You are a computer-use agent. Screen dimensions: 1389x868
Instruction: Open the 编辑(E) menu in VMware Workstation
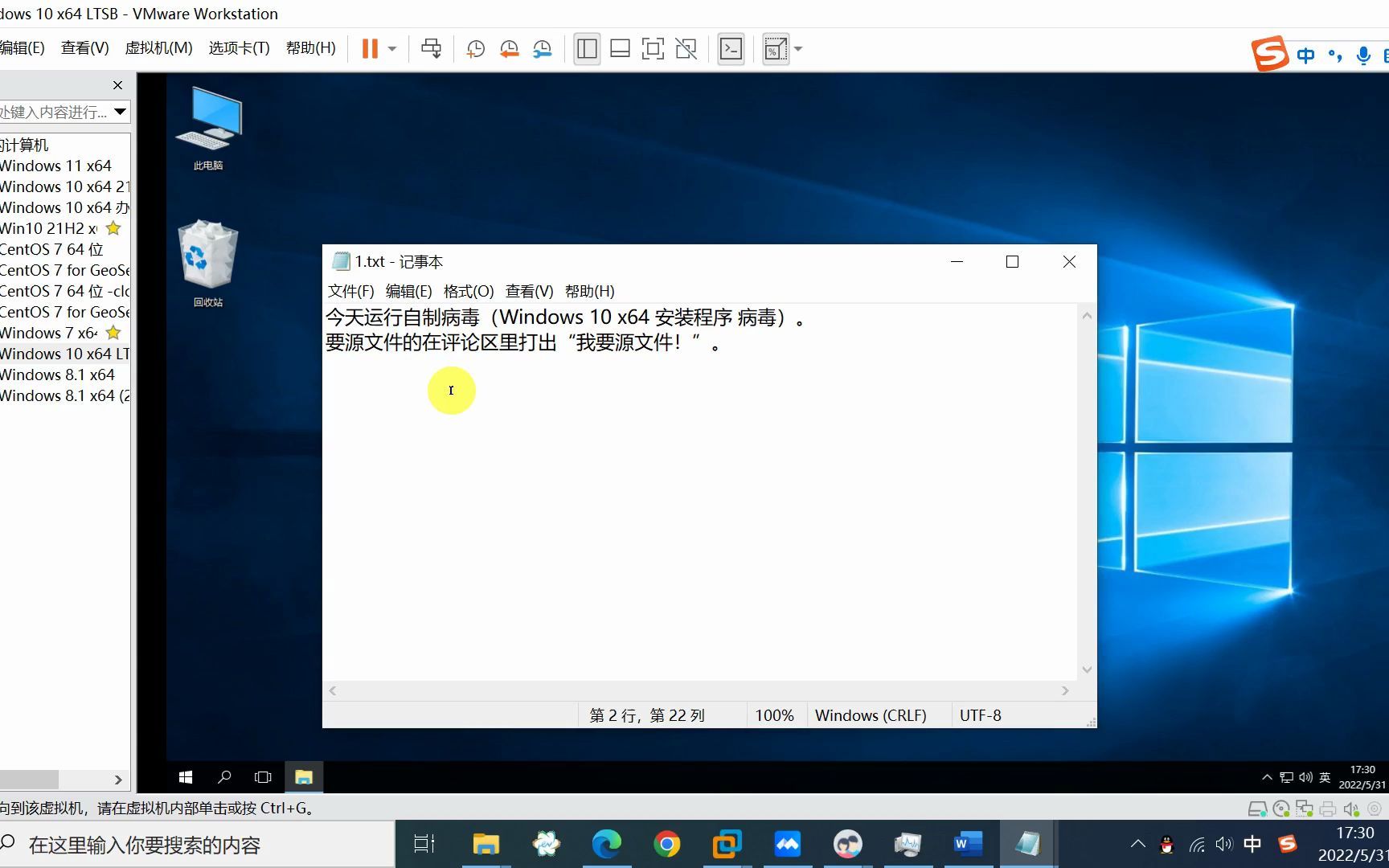tap(22, 48)
